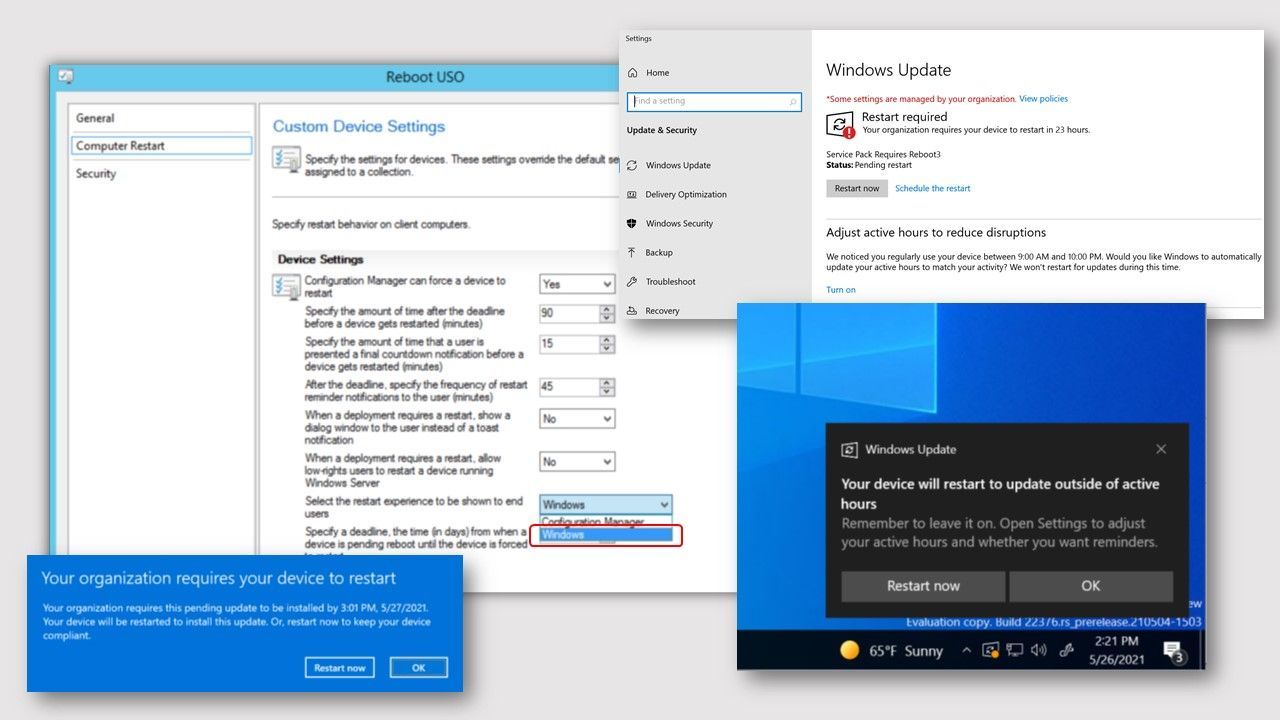Select Windows Security label in sidebar
Screen dimensions: 1280x720
679,223
